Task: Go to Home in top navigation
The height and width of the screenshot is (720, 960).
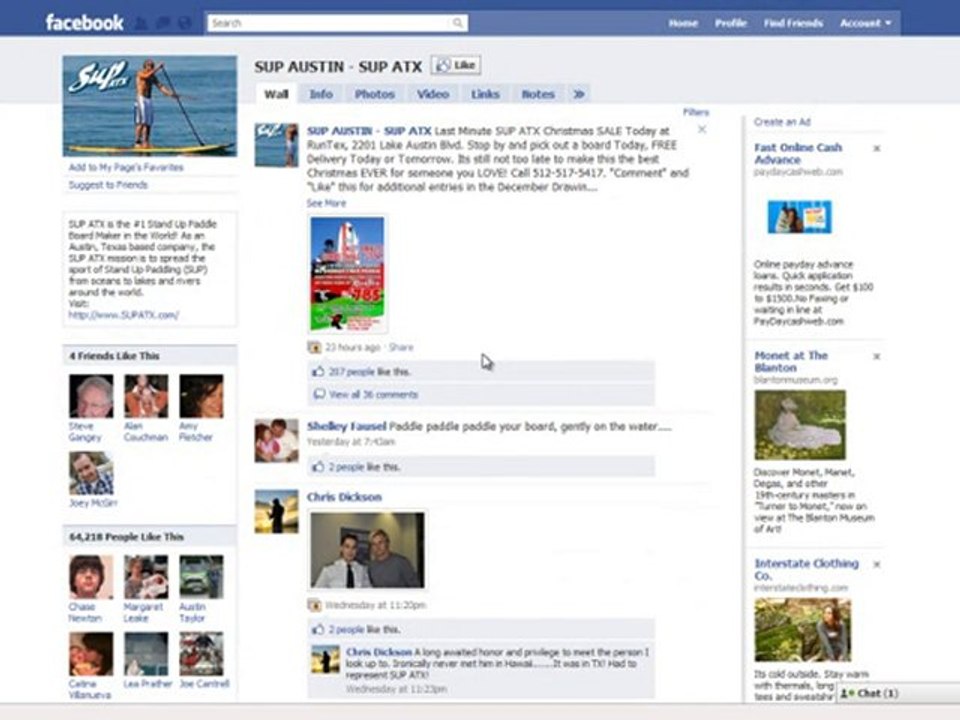Action: [x=683, y=23]
